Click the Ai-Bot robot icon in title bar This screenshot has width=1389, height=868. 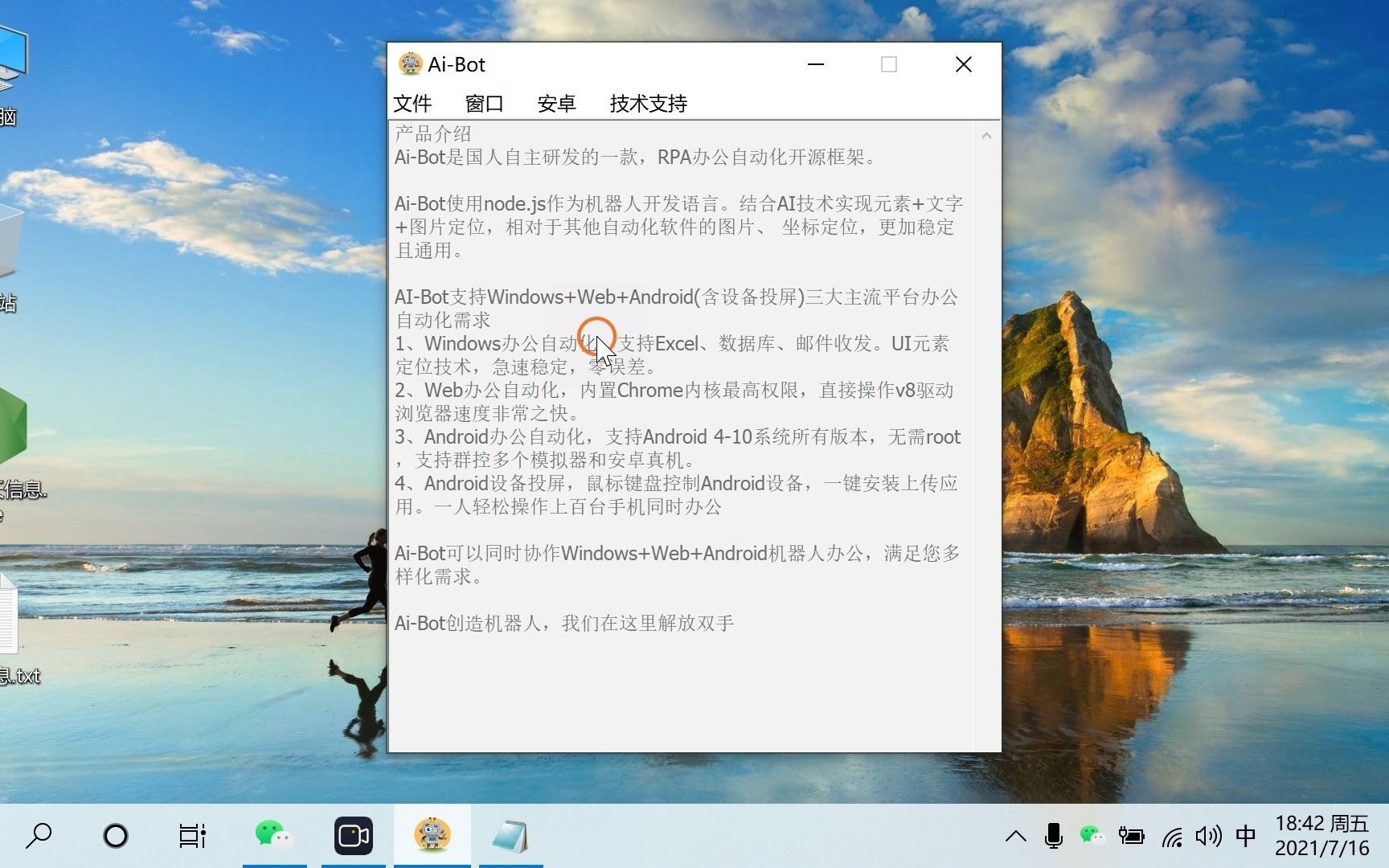tap(411, 64)
